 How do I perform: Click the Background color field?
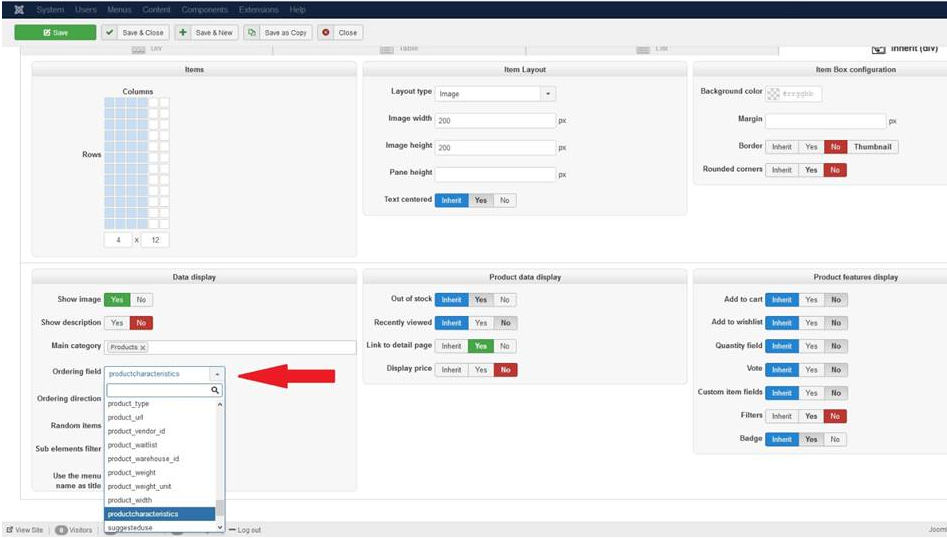coord(800,94)
